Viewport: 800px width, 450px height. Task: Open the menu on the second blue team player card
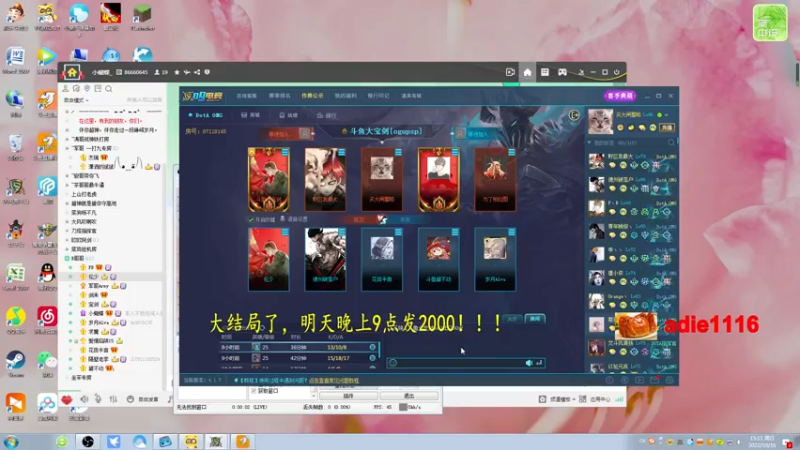342,232
